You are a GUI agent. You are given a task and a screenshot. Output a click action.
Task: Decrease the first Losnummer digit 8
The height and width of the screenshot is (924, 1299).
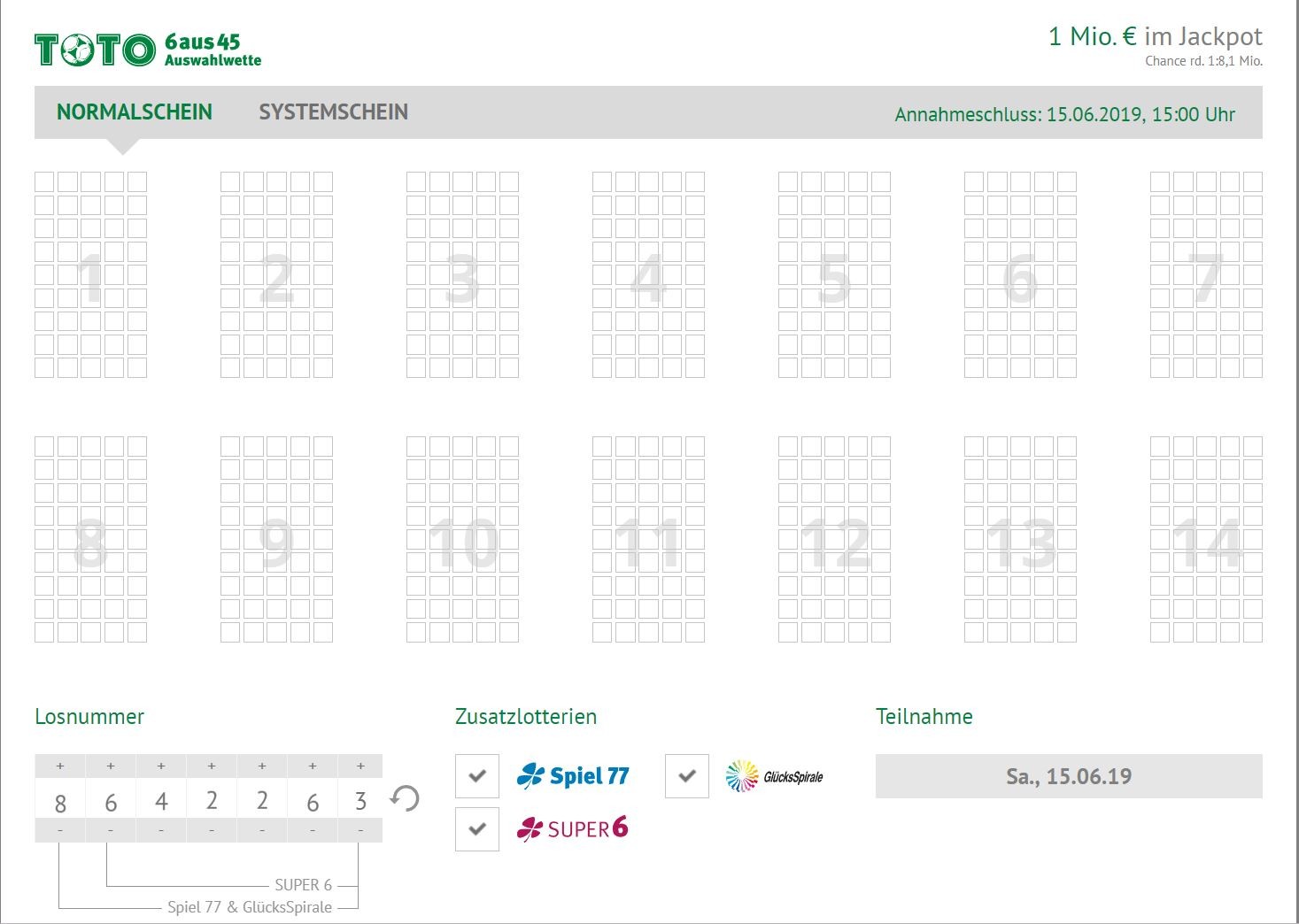pos(60,830)
